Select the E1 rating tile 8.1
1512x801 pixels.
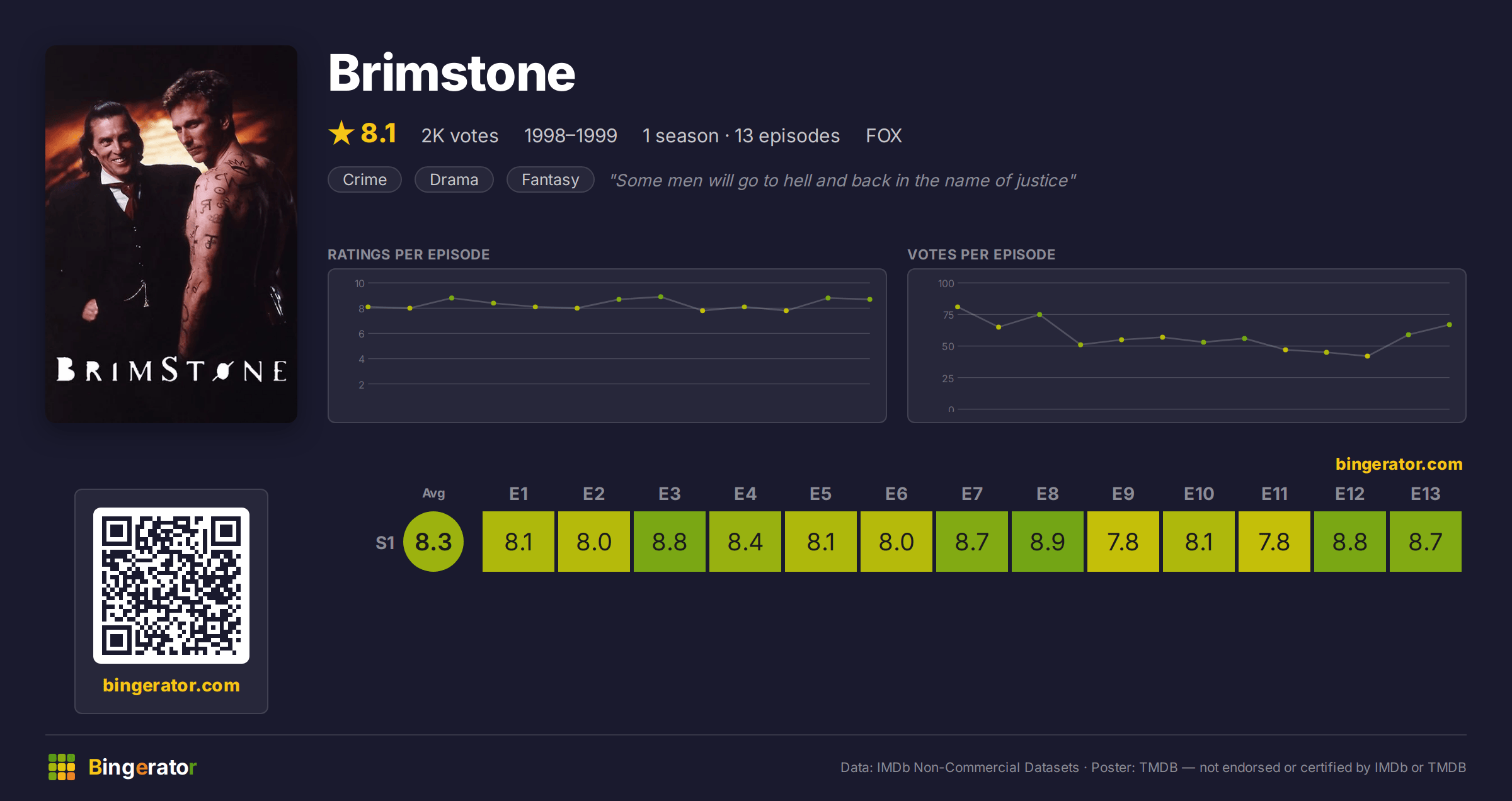coord(518,542)
